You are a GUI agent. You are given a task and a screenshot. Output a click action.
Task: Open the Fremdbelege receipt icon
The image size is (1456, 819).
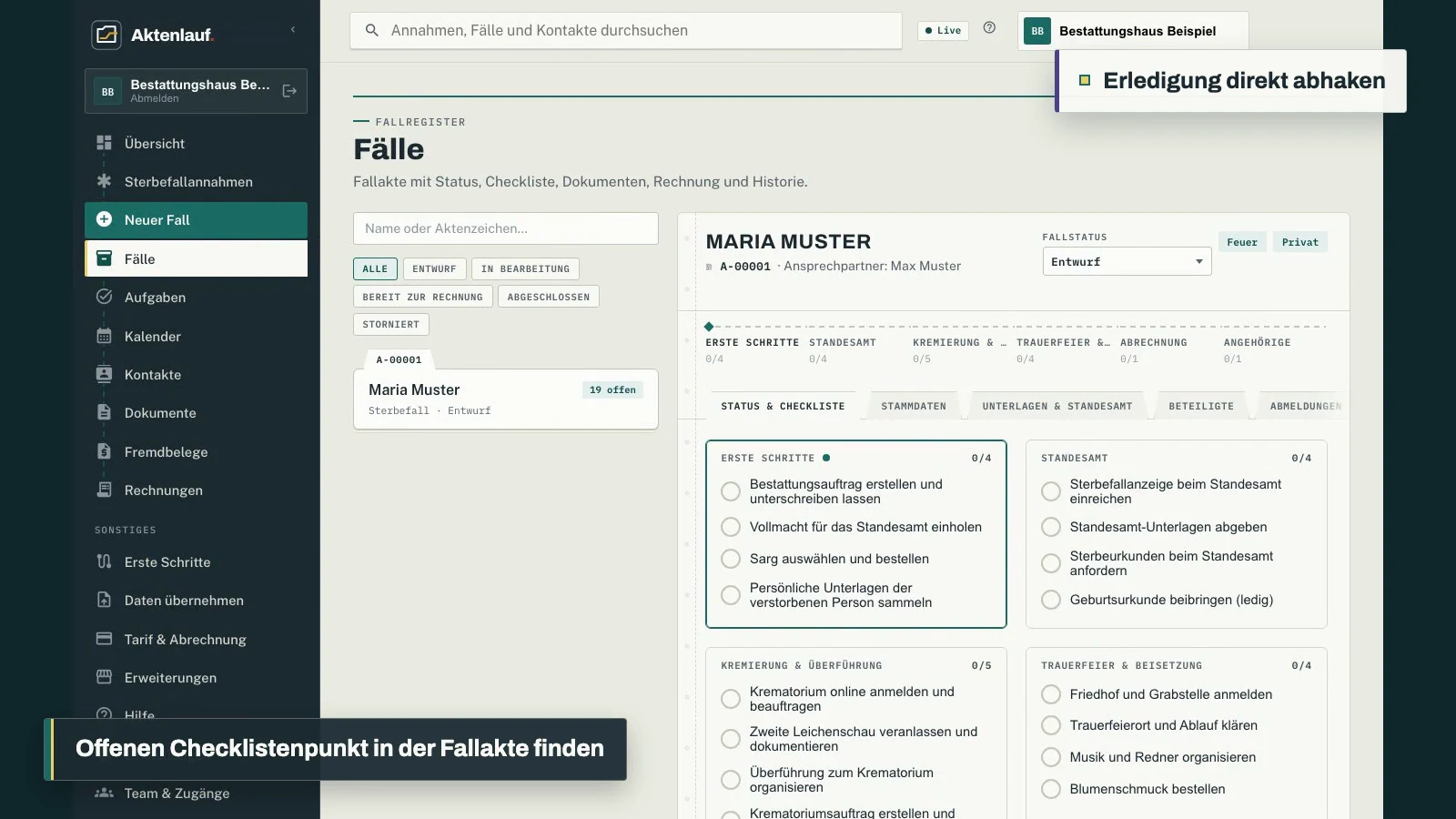(105, 451)
